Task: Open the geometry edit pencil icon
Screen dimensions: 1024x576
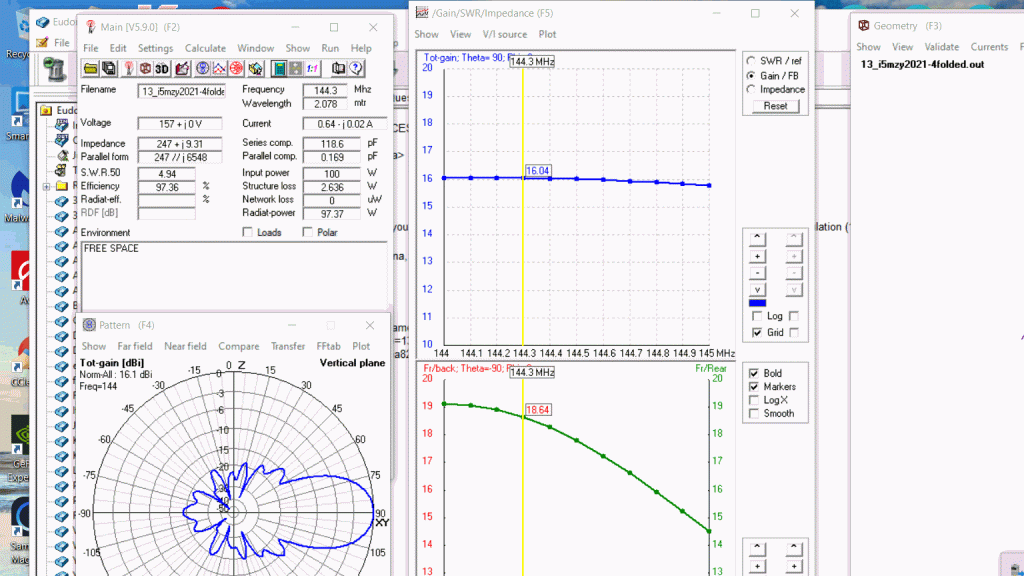Action: click(182, 68)
